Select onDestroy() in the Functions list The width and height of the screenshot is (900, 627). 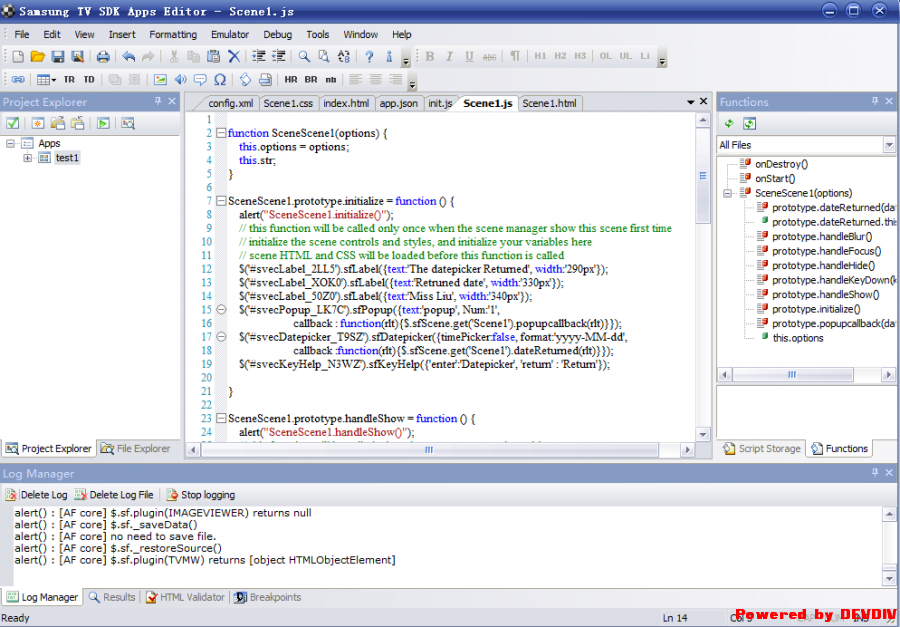coord(781,164)
